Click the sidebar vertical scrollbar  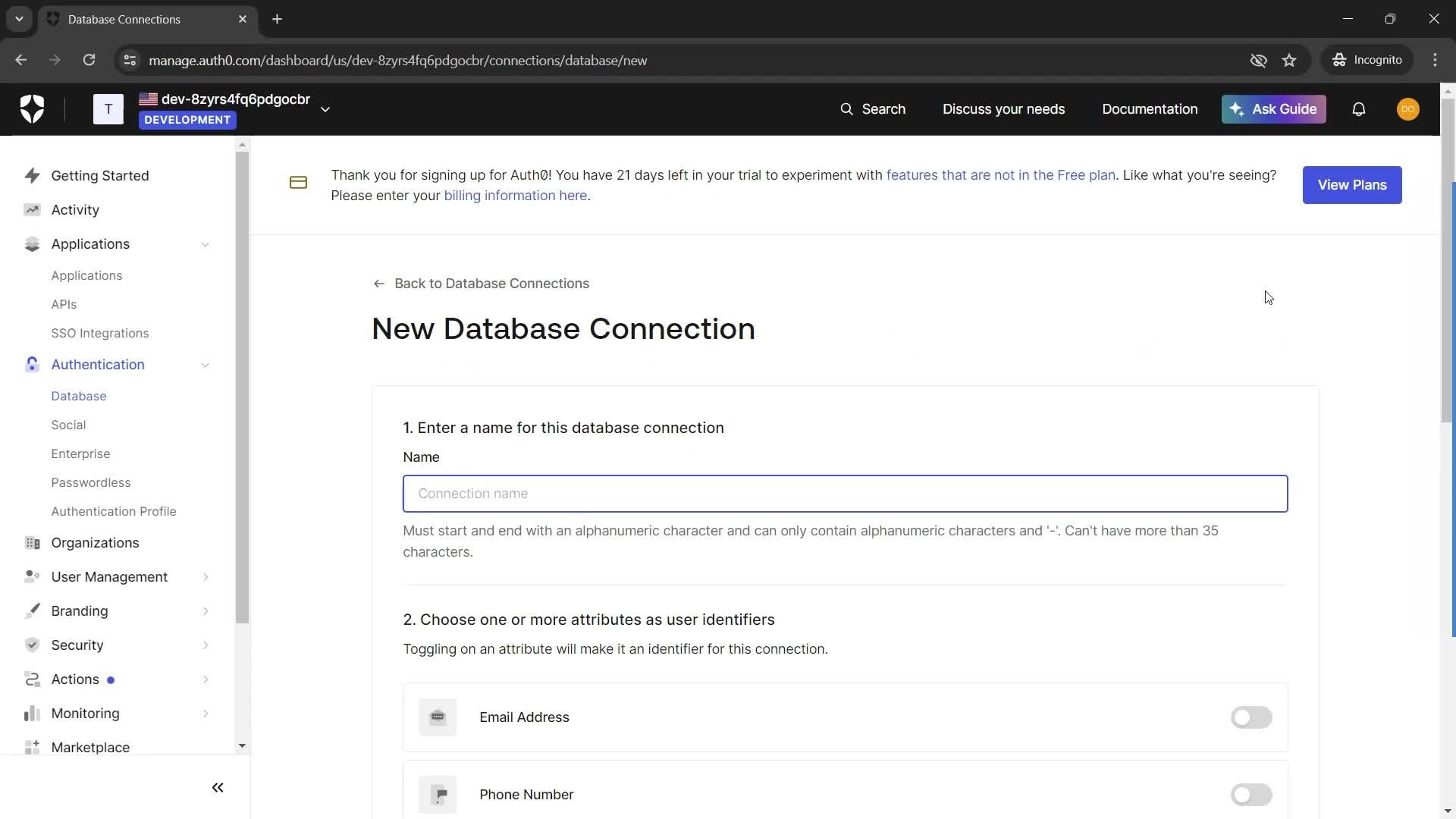[x=242, y=387]
